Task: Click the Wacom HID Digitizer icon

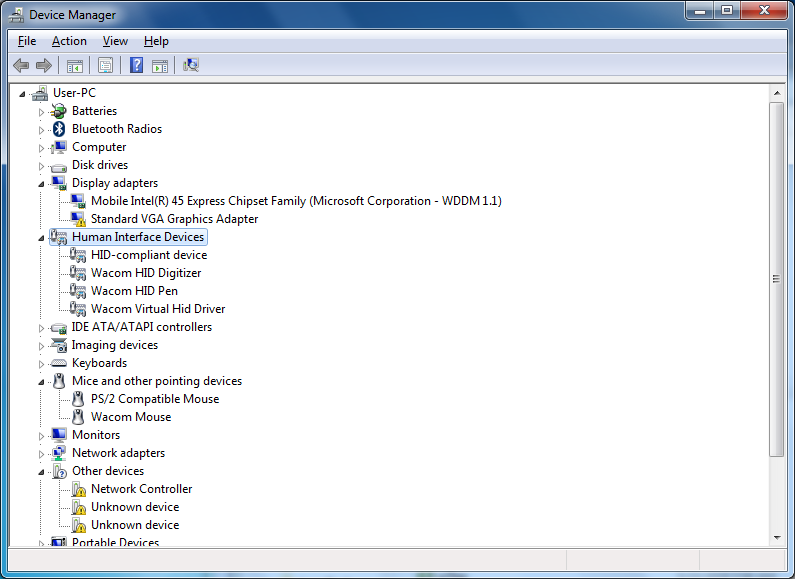Action: pyautogui.click(x=78, y=273)
